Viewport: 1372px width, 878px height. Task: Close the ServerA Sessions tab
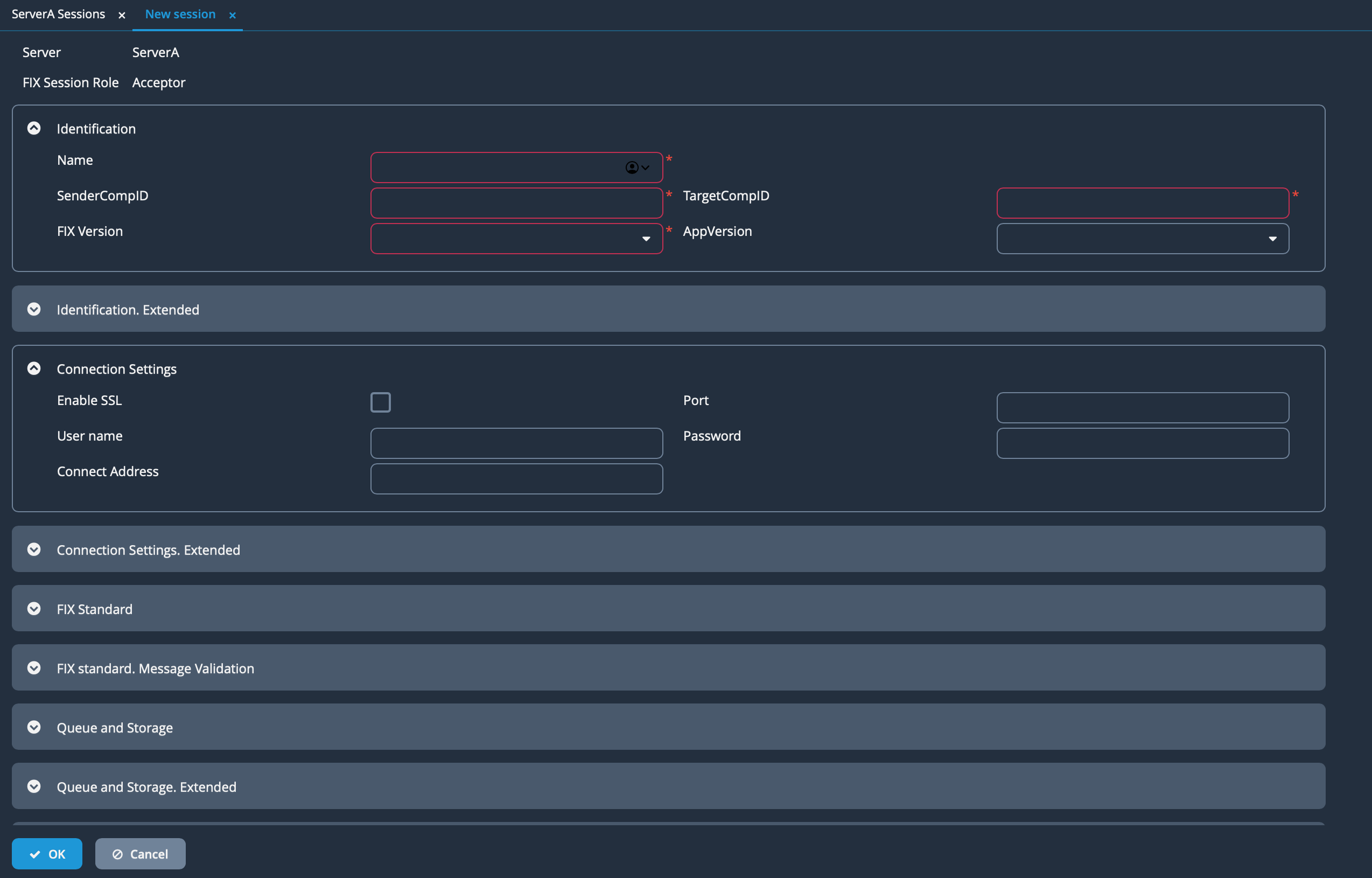click(122, 16)
